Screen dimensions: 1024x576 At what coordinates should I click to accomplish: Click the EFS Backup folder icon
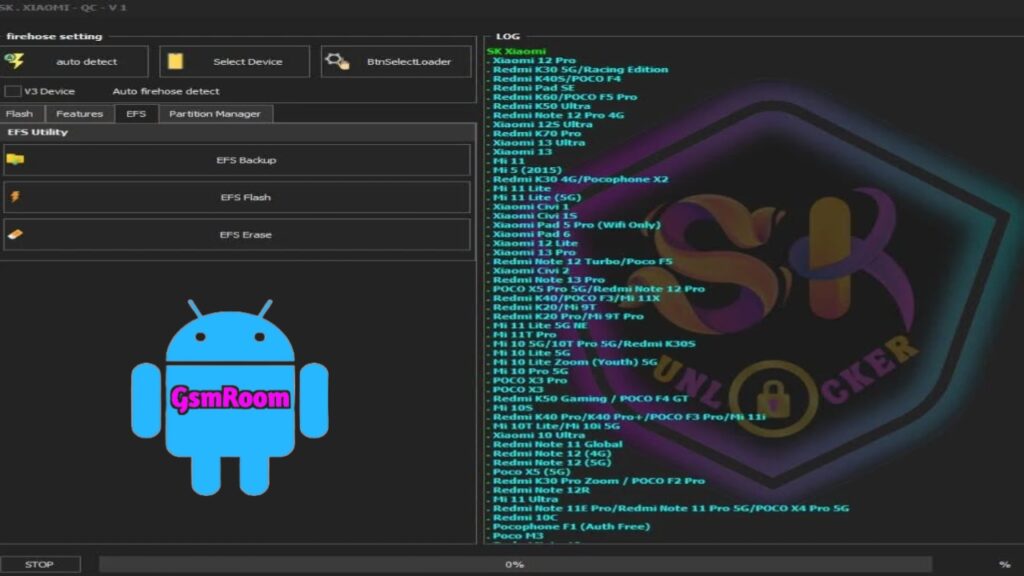click(15, 160)
